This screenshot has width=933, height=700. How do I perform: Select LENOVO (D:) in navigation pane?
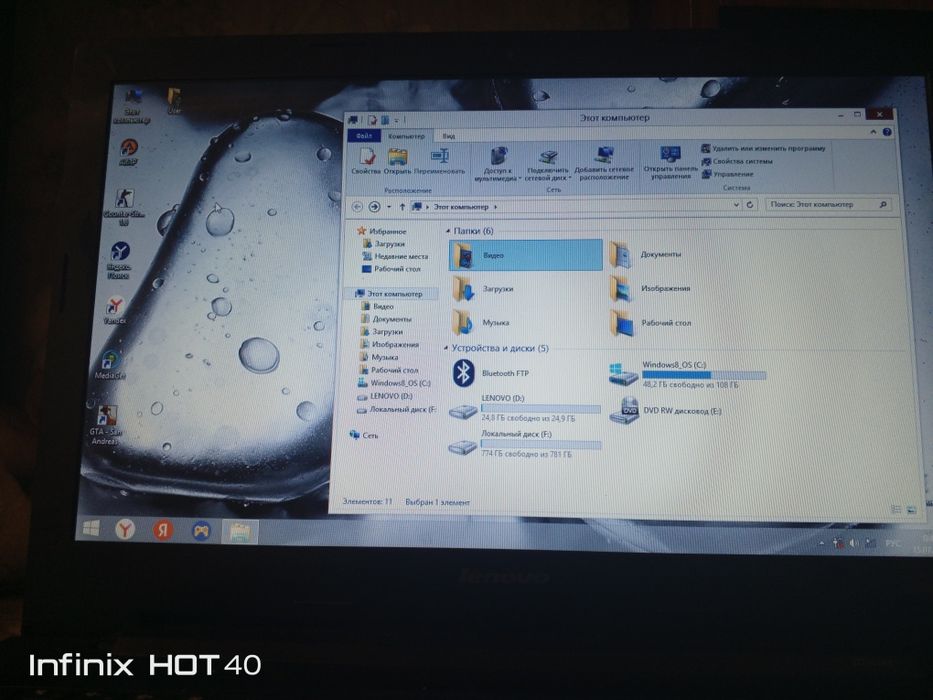click(384, 396)
